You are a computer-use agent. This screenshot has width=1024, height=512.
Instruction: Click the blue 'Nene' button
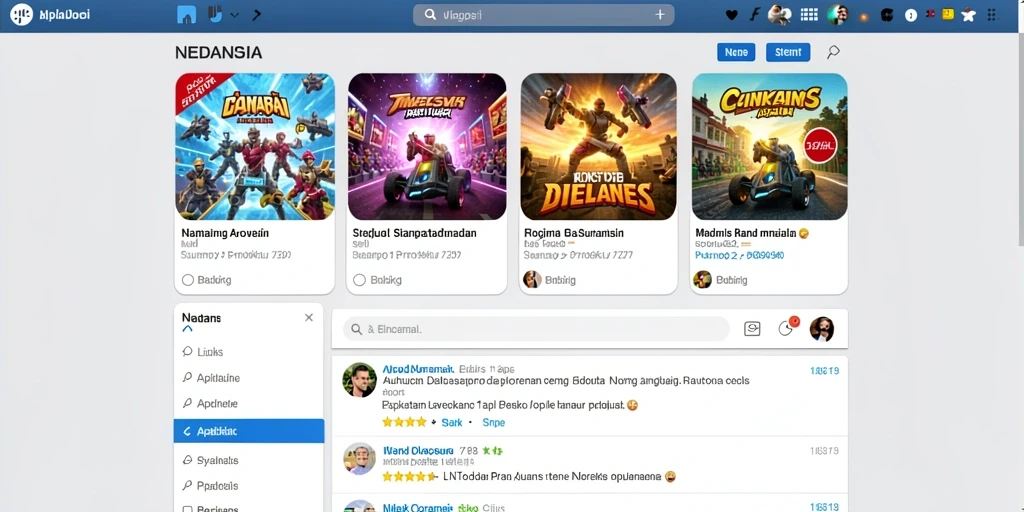click(x=736, y=52)
